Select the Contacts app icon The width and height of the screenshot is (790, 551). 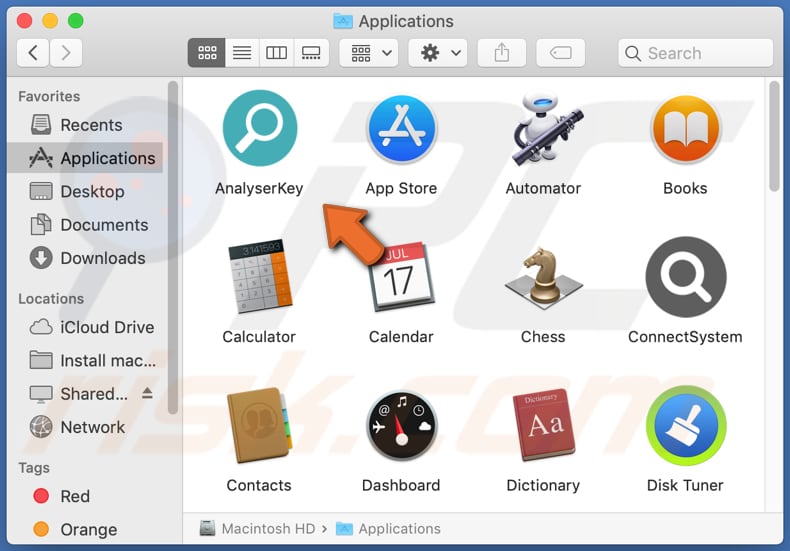259,425
